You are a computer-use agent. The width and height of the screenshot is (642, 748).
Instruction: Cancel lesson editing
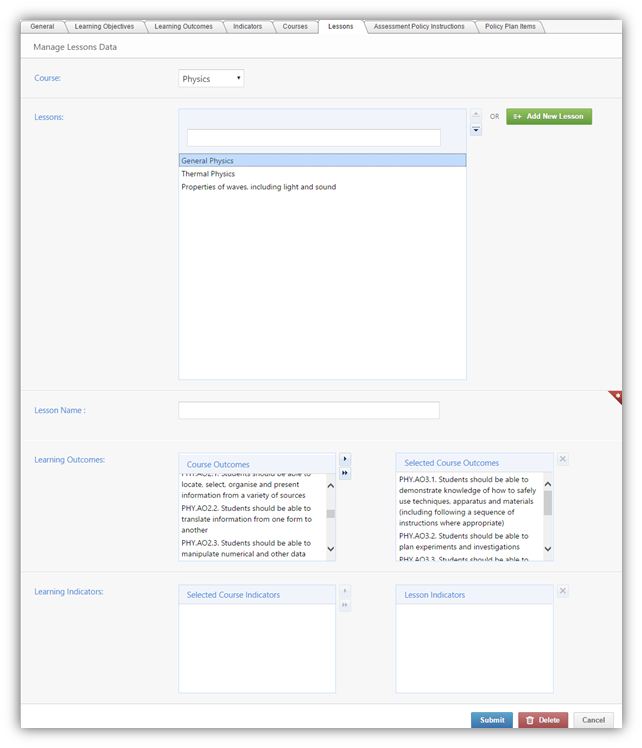[x=593, y=720]
